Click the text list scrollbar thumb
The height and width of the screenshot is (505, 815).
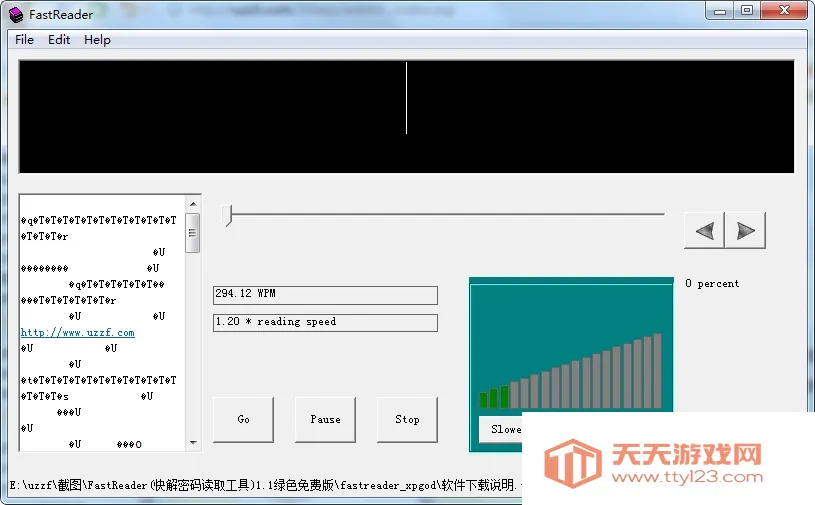pyautogui.click(x=193, y=233)
